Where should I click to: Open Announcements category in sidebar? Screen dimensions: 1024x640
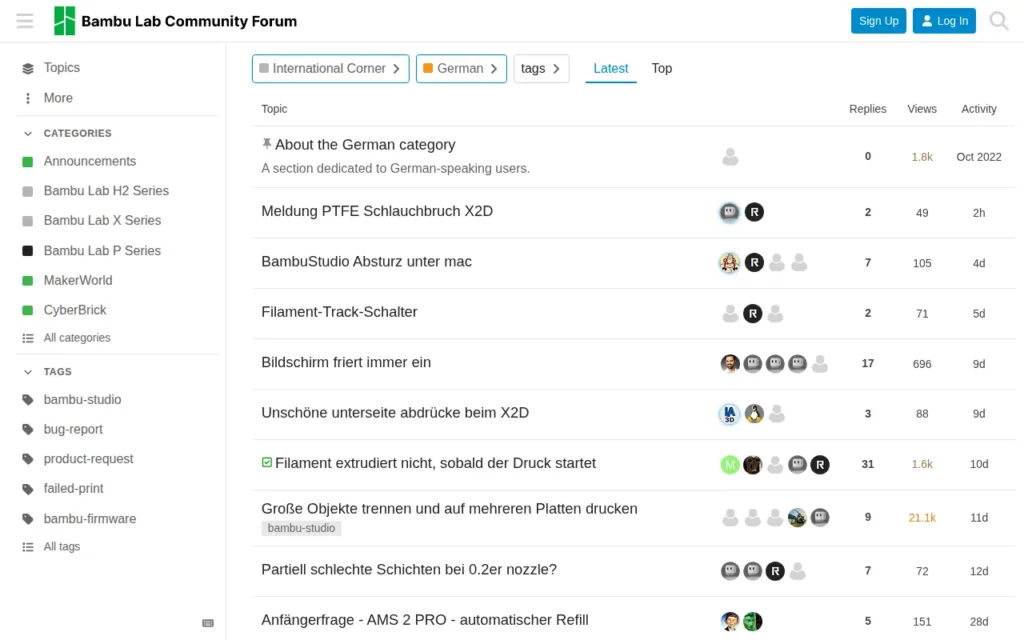click(89, 161)
